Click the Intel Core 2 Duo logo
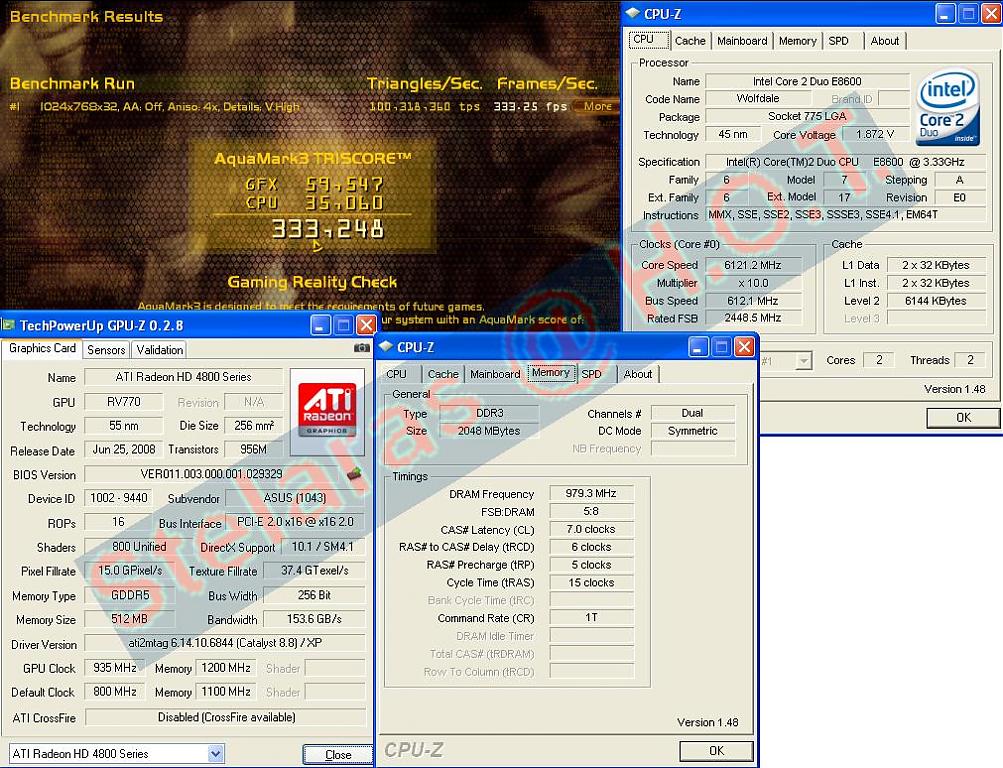Screen dimensions: 1003x768 (x=947, y=106)
